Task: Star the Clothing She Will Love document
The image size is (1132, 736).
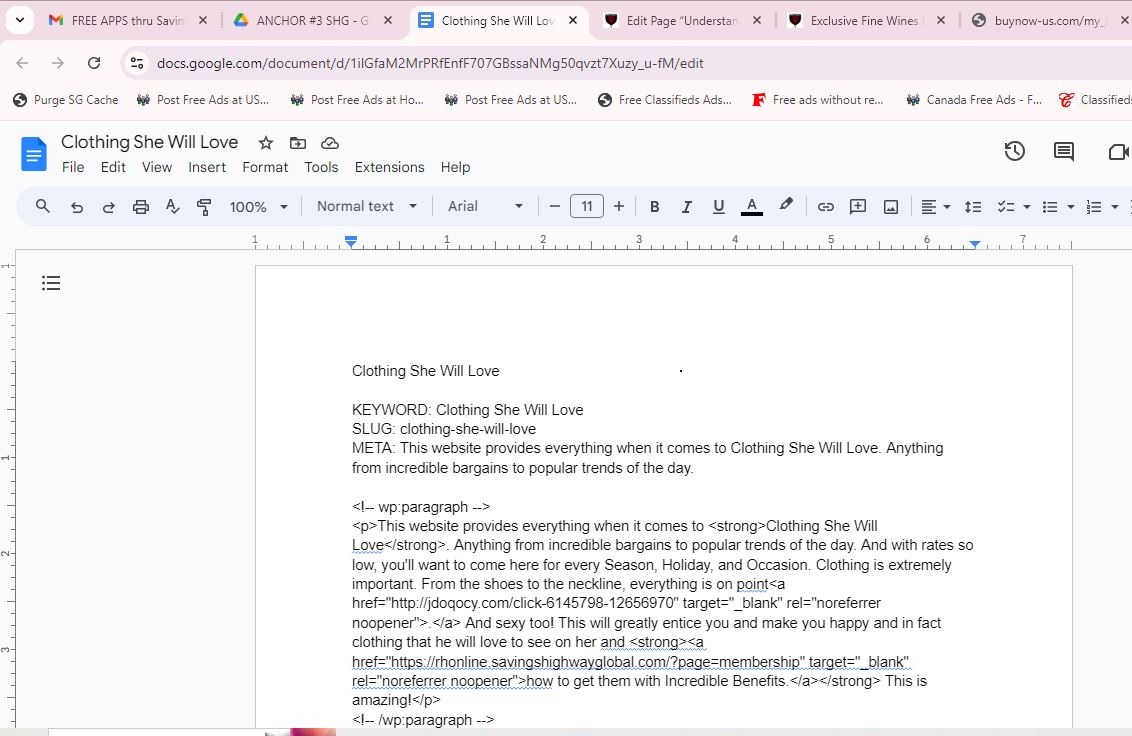Action: pos(266,143)
